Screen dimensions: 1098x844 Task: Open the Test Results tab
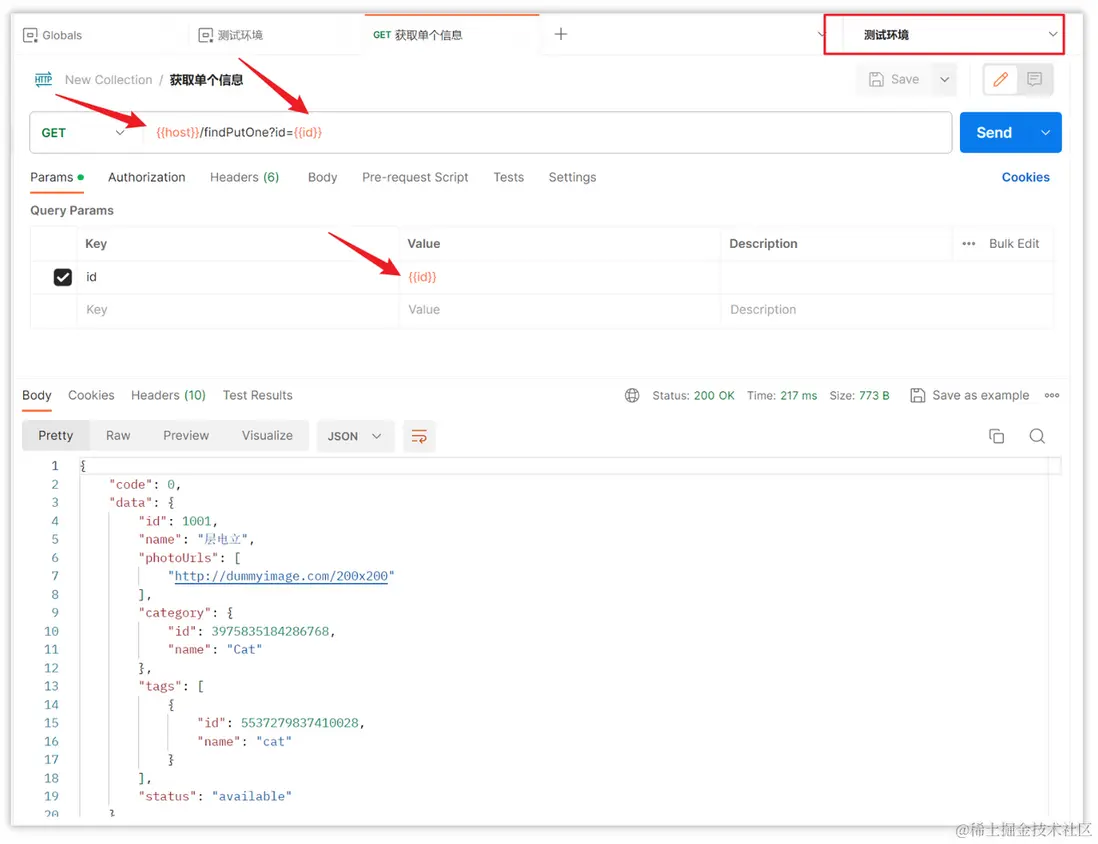tap(258, 396)
